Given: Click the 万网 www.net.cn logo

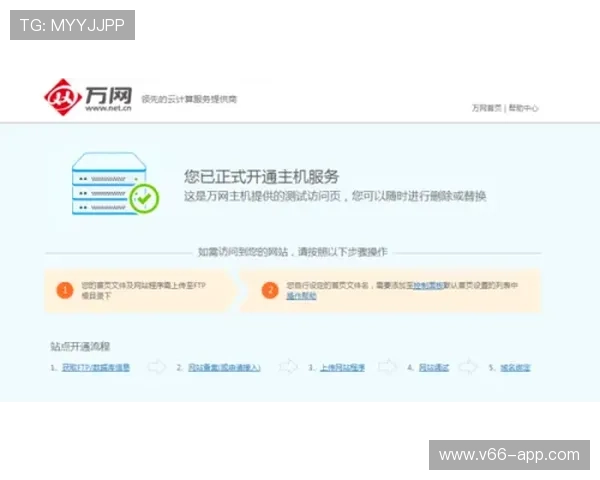Looking at the screenshot, I should (88, 97).
